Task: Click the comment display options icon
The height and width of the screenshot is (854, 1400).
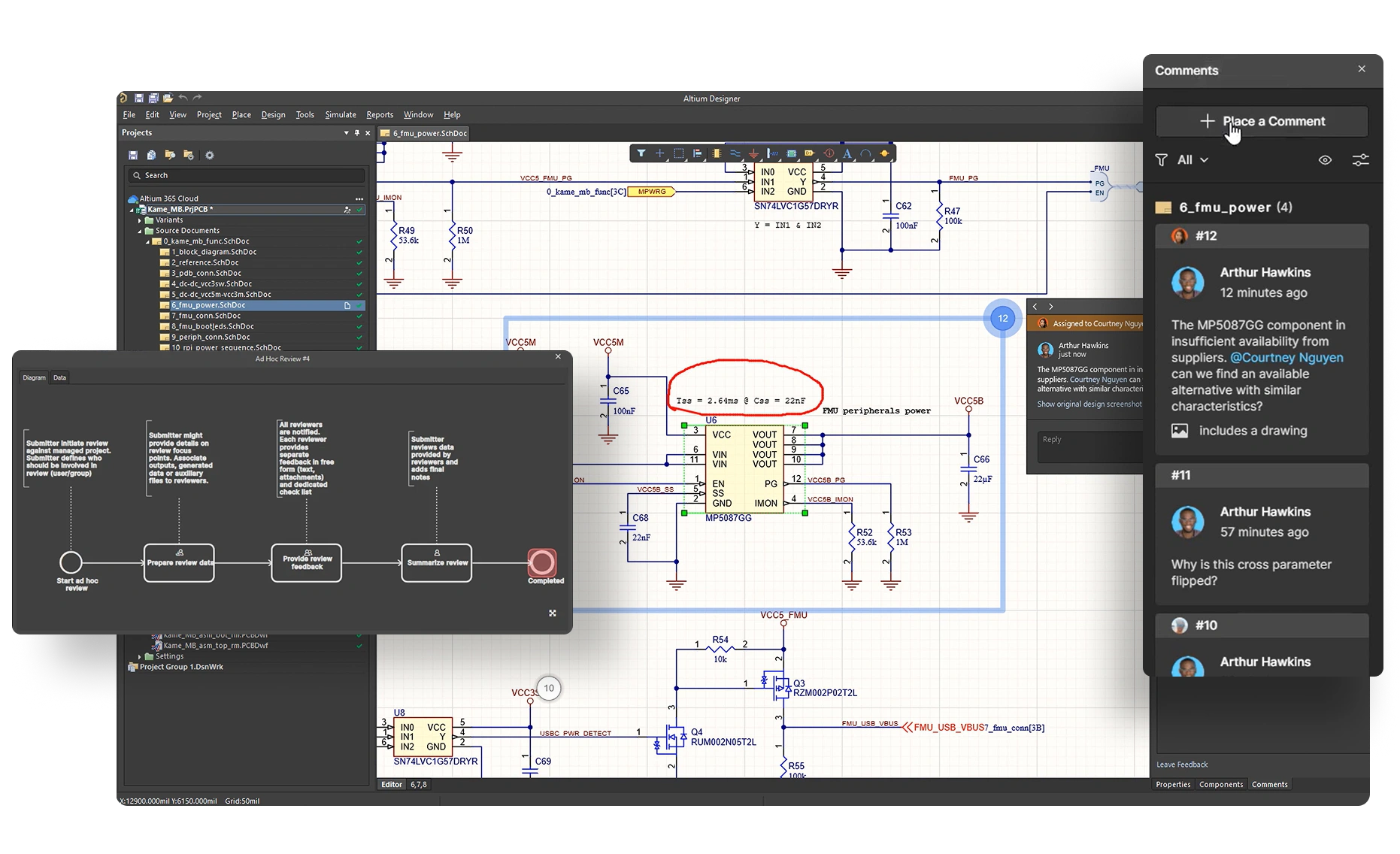Action: point(1360,160)
